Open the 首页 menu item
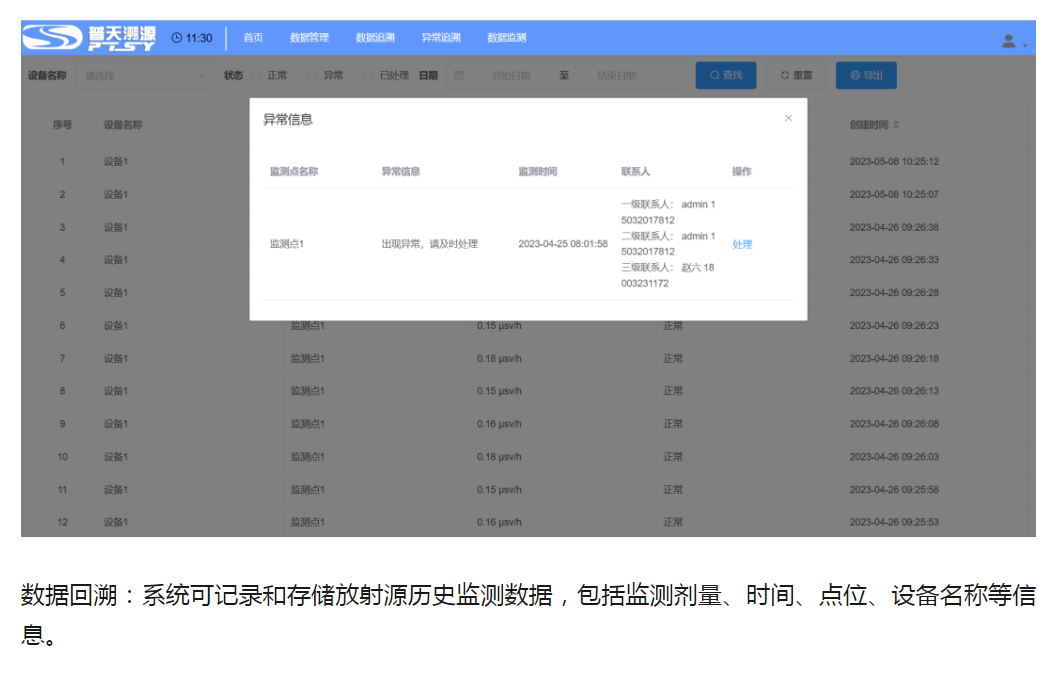This screenshot has width=1055, height=675. coord(253,38)
